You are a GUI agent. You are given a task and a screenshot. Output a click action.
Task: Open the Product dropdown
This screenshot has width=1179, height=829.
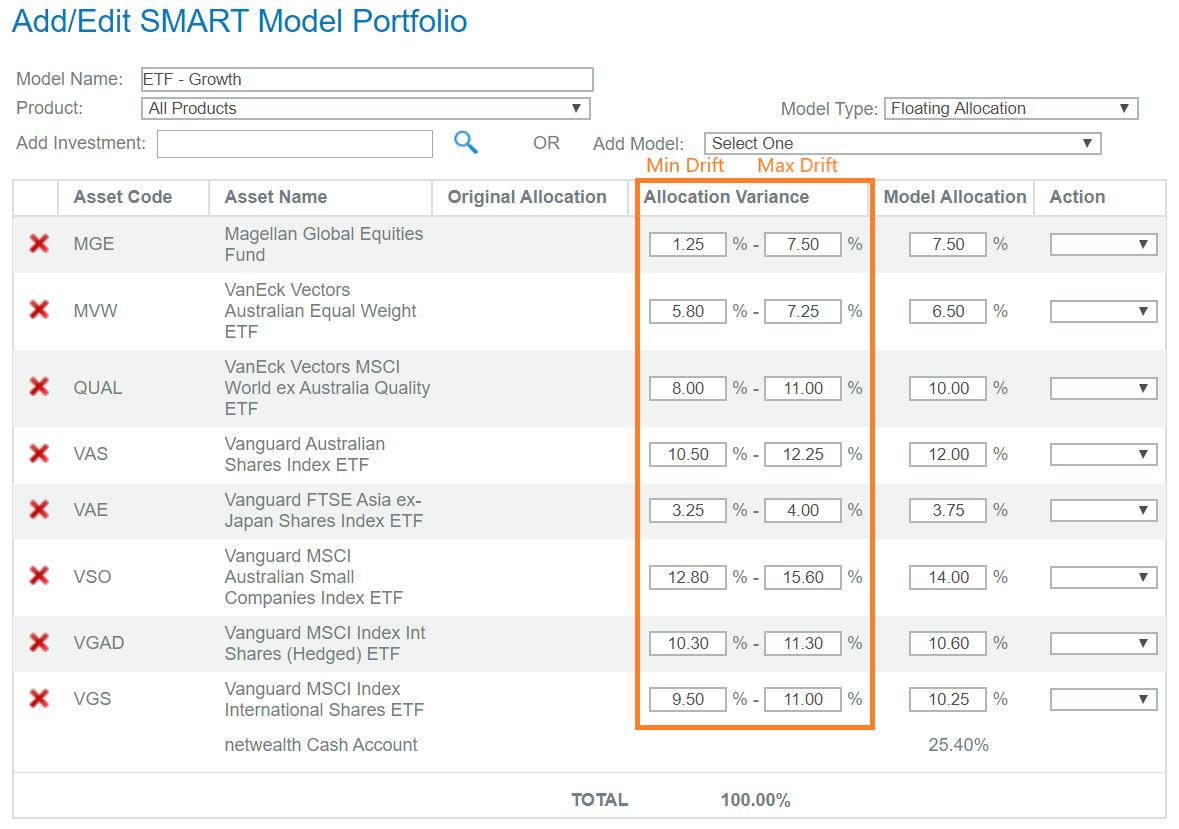pos(366,108)
